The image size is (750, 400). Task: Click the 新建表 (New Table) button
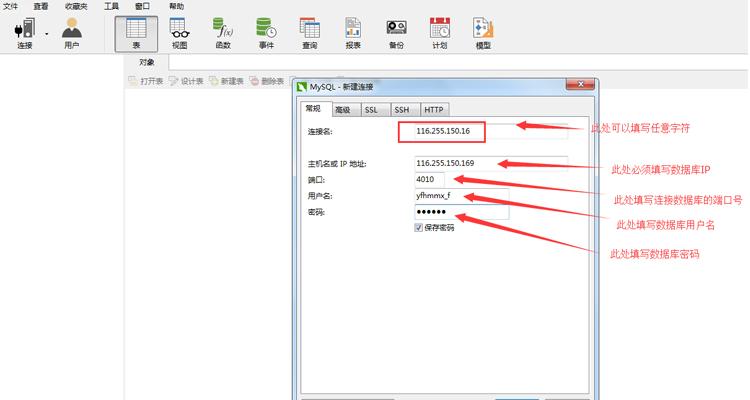point(227,81)
